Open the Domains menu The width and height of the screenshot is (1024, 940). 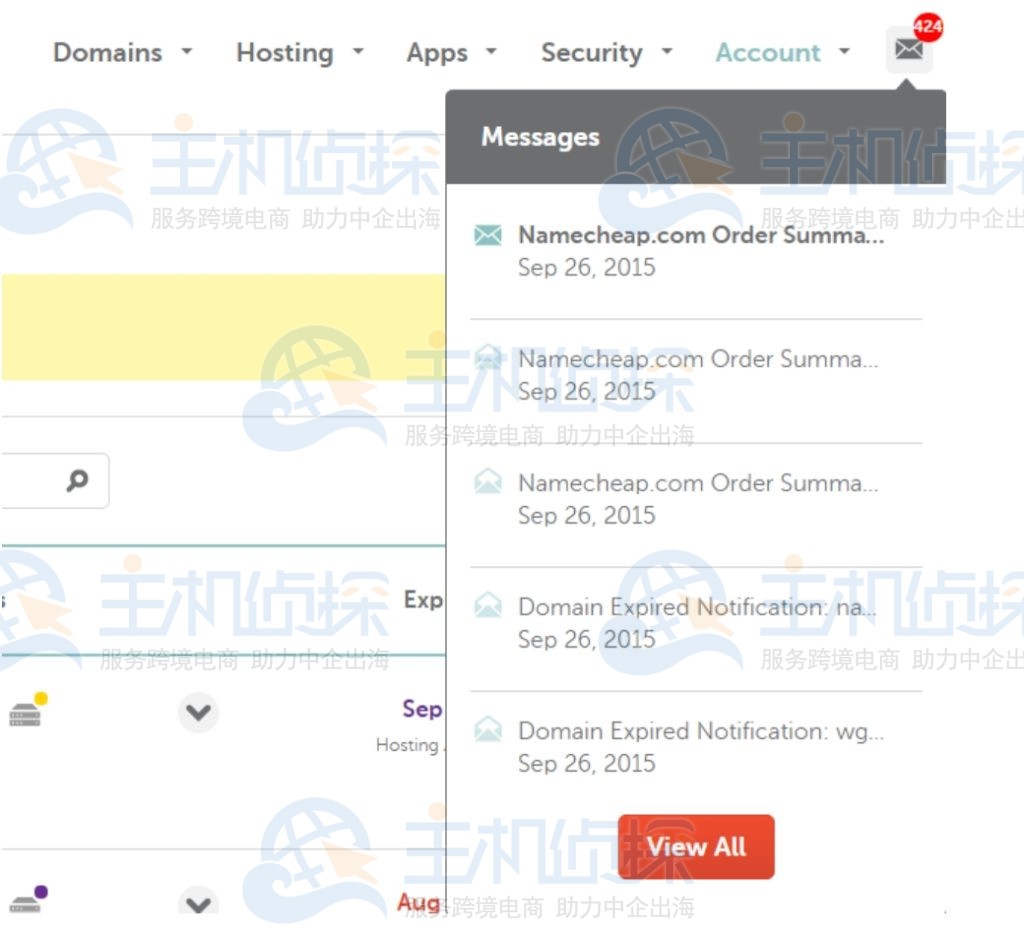107,52
